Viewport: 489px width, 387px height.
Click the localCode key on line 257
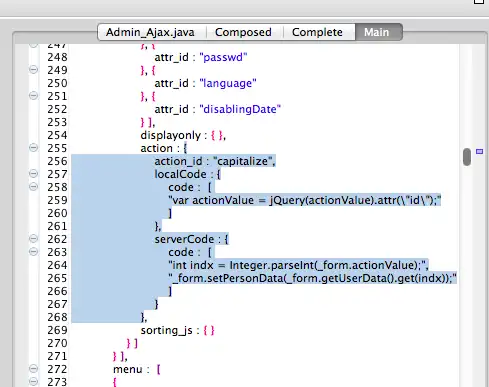(x=180, y=174)
